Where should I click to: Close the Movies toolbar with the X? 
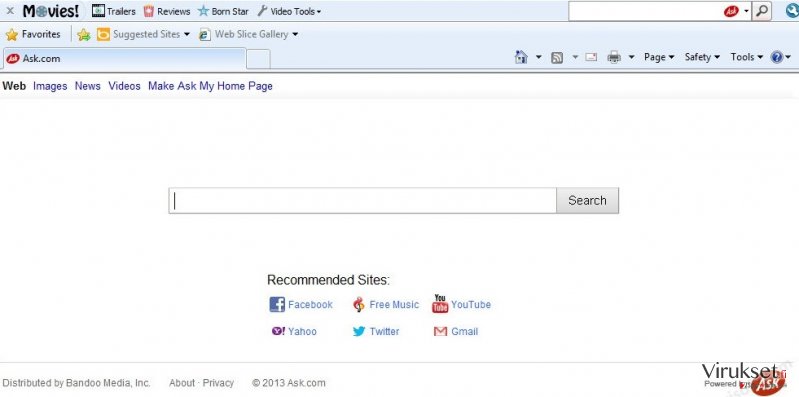[x=10, y=11]
